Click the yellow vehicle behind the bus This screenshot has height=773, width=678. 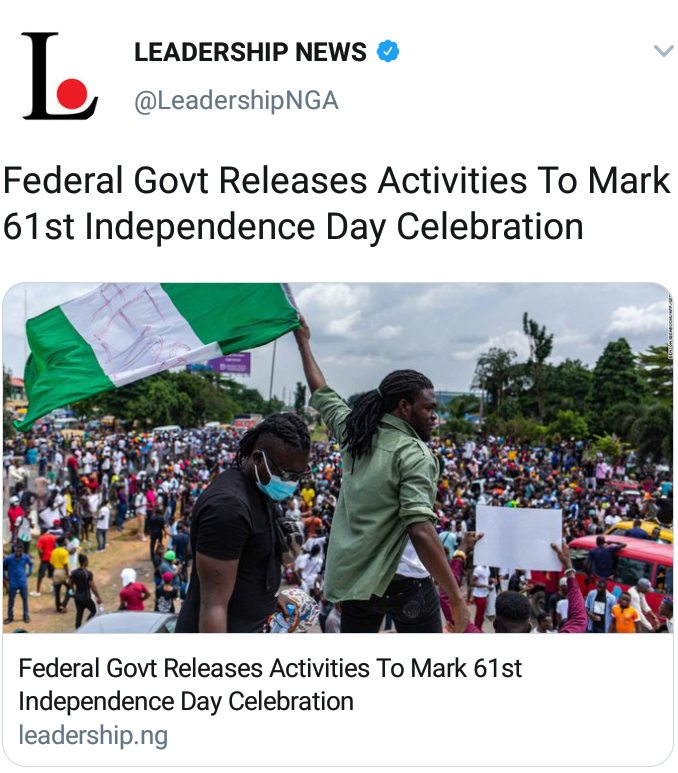click(640, 531)
